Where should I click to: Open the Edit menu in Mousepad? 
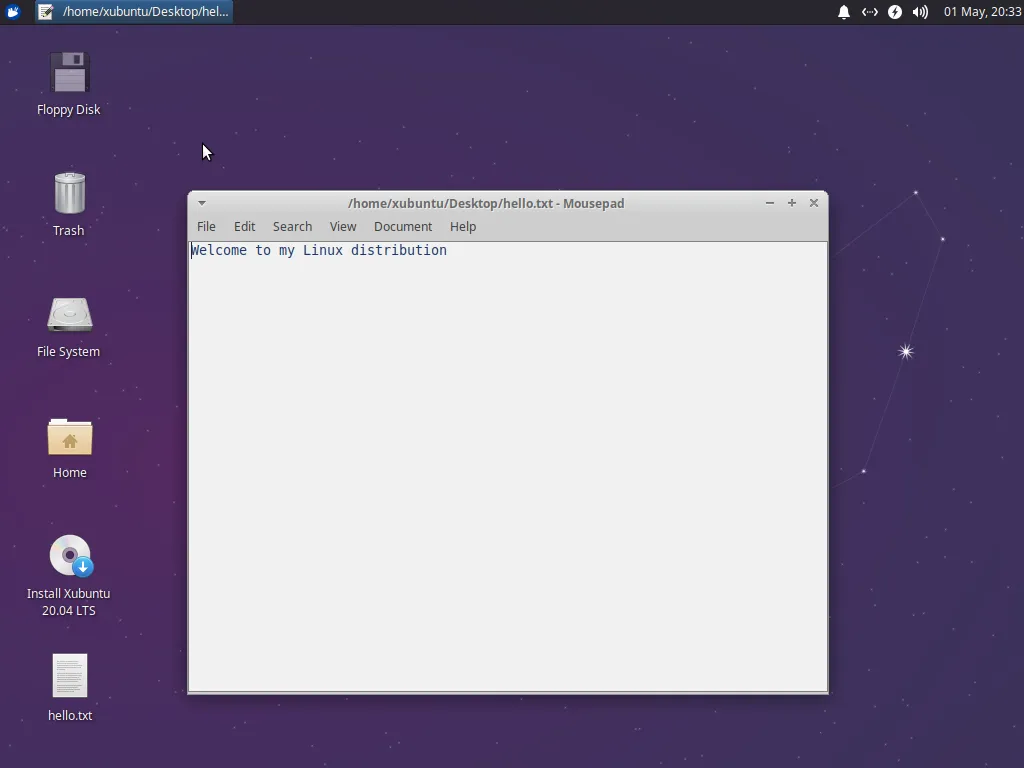[244, 227]
